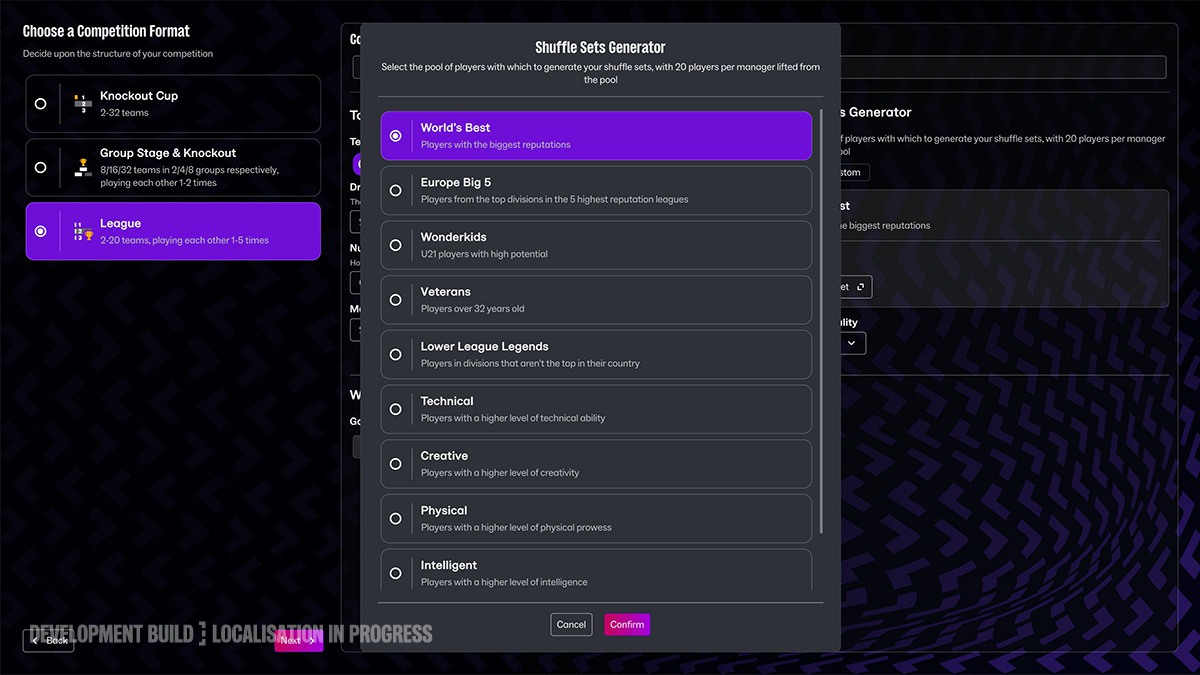
Task: Click the 'Shuffle Sets Generator' dialog title
Action: (600, 47)
